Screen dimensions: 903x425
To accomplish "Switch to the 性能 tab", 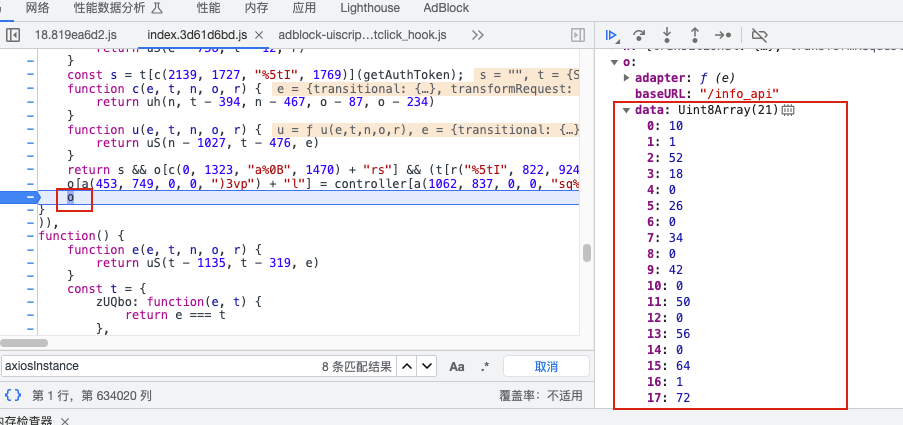I will [208, 8].
